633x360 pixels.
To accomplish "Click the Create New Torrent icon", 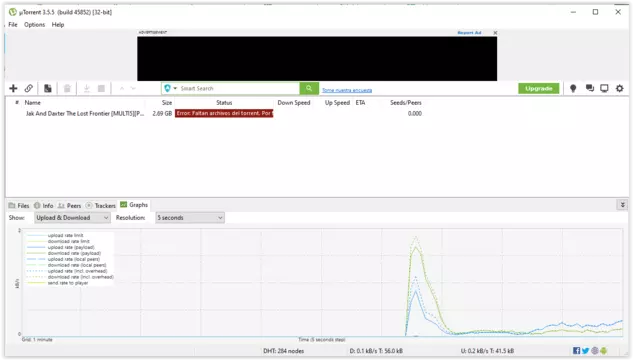I will [x=48, y=88].
